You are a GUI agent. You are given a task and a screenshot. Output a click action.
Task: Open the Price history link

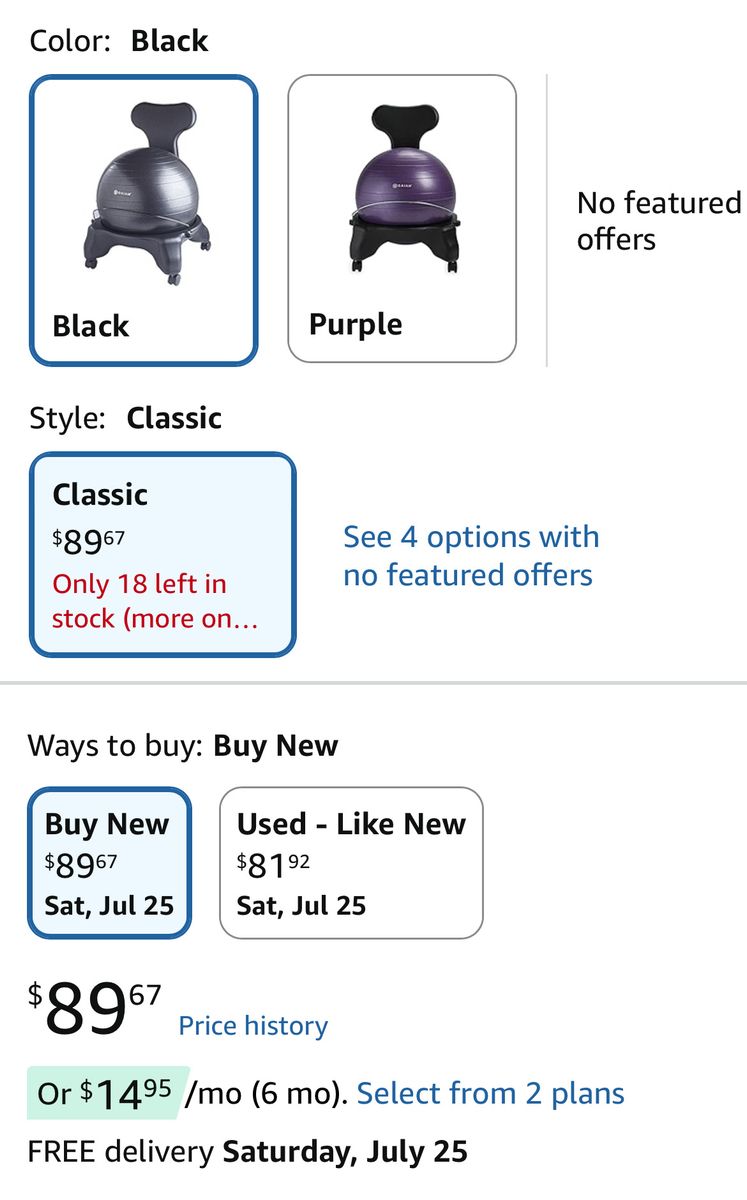point(253,1026)
